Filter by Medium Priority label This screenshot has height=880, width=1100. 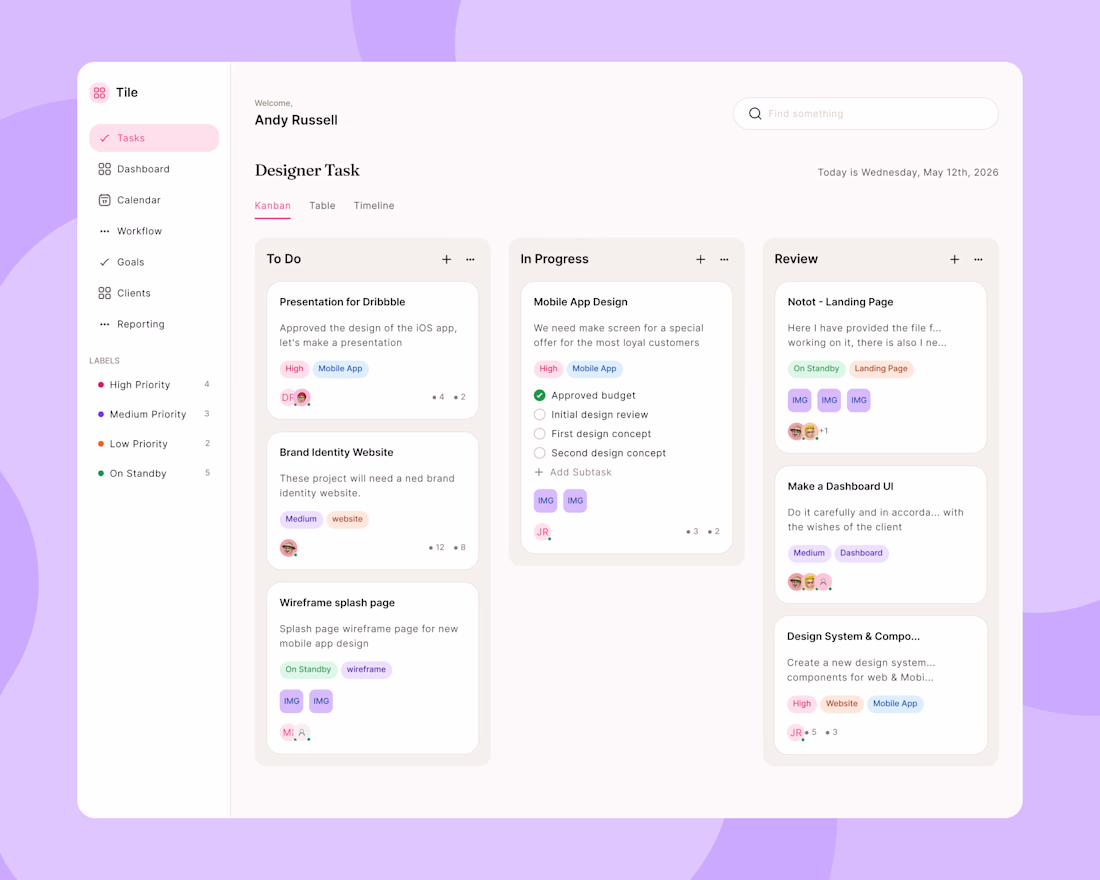(154, 414)
